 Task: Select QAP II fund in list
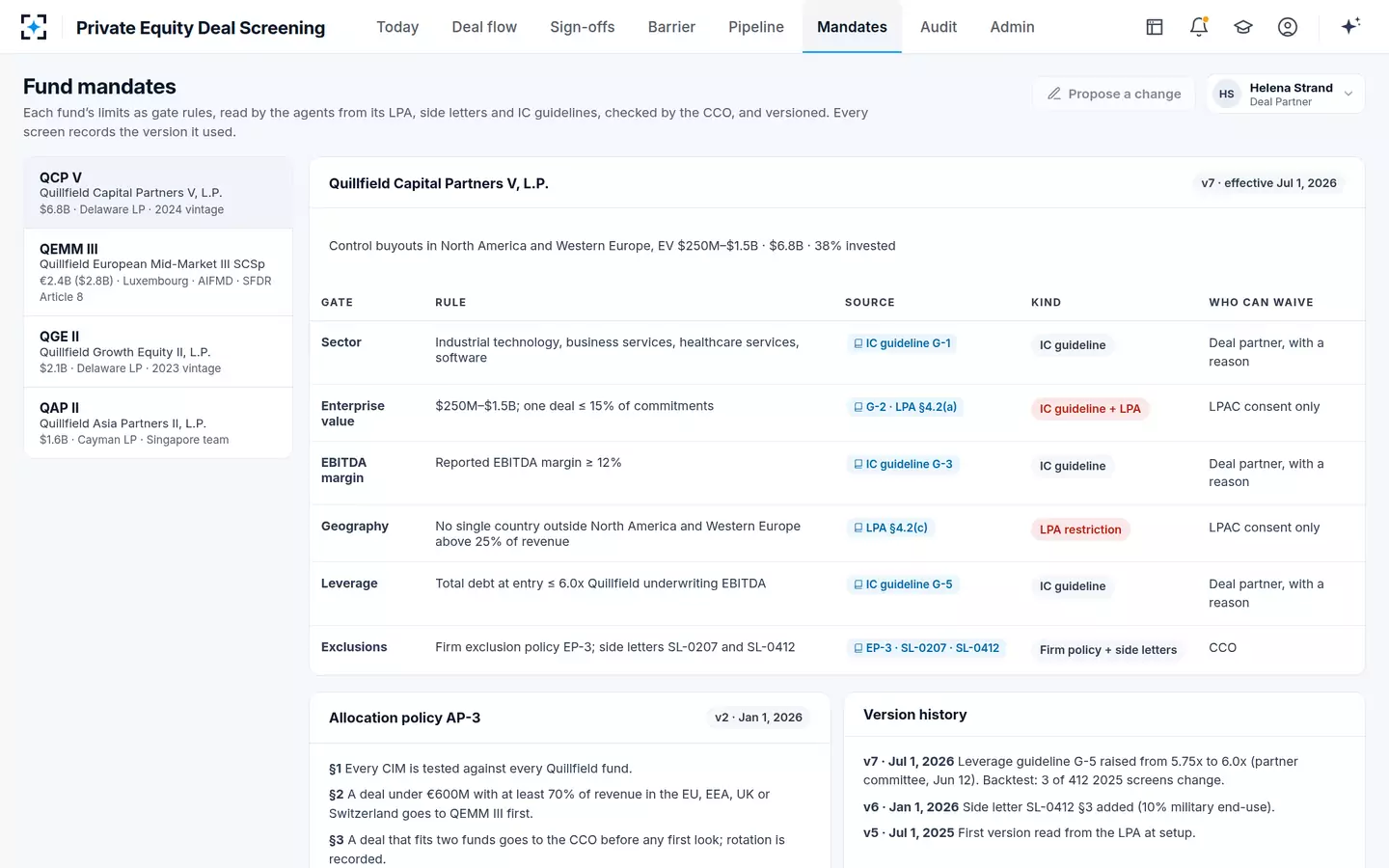pos(158,422)
